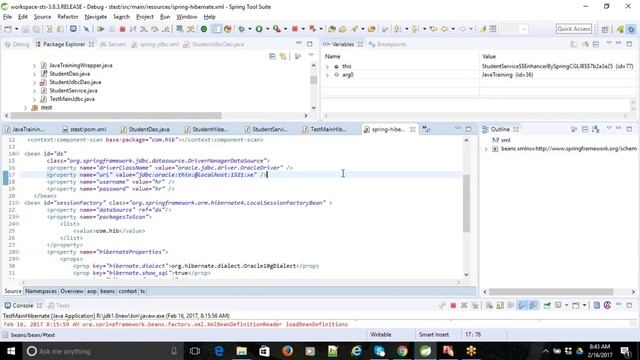Remove launch from Console toolbar

464,305
